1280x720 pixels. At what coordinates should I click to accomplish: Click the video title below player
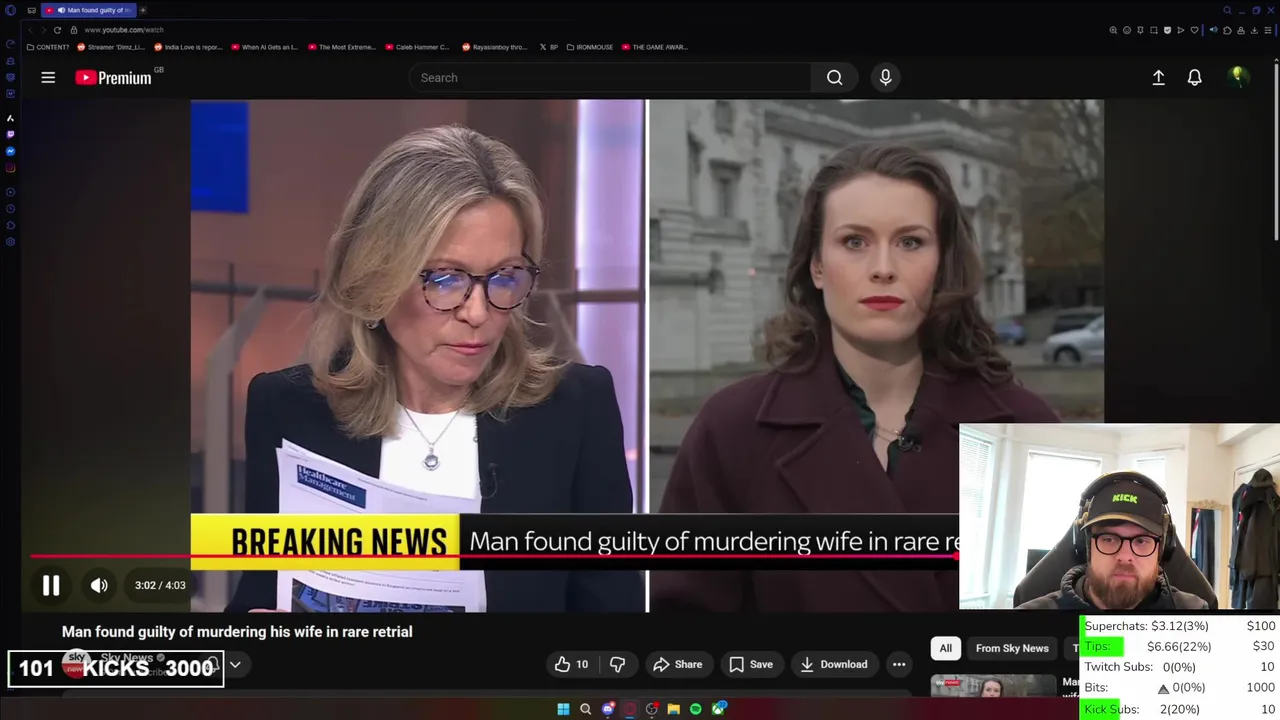[x=237, y=632]
